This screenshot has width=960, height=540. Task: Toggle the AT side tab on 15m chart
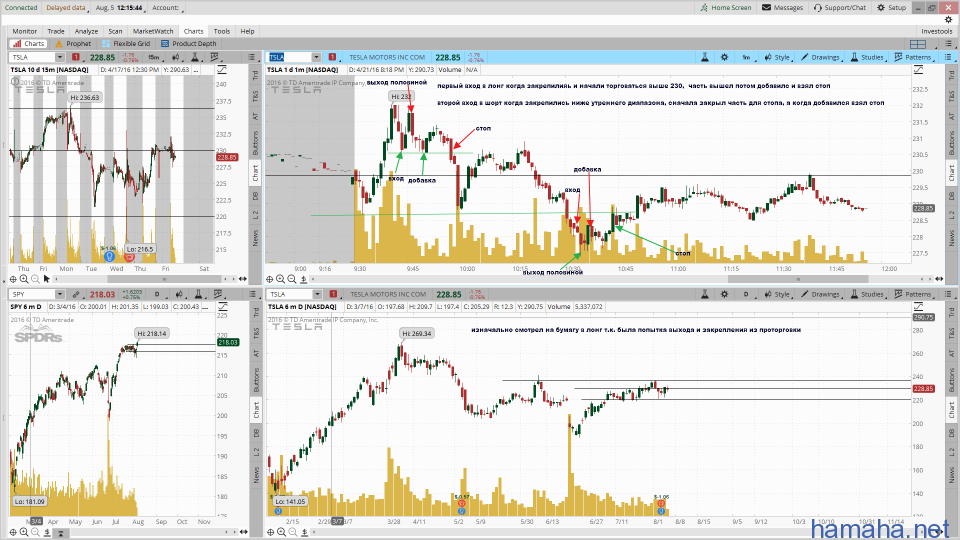(x=255, y=116)
